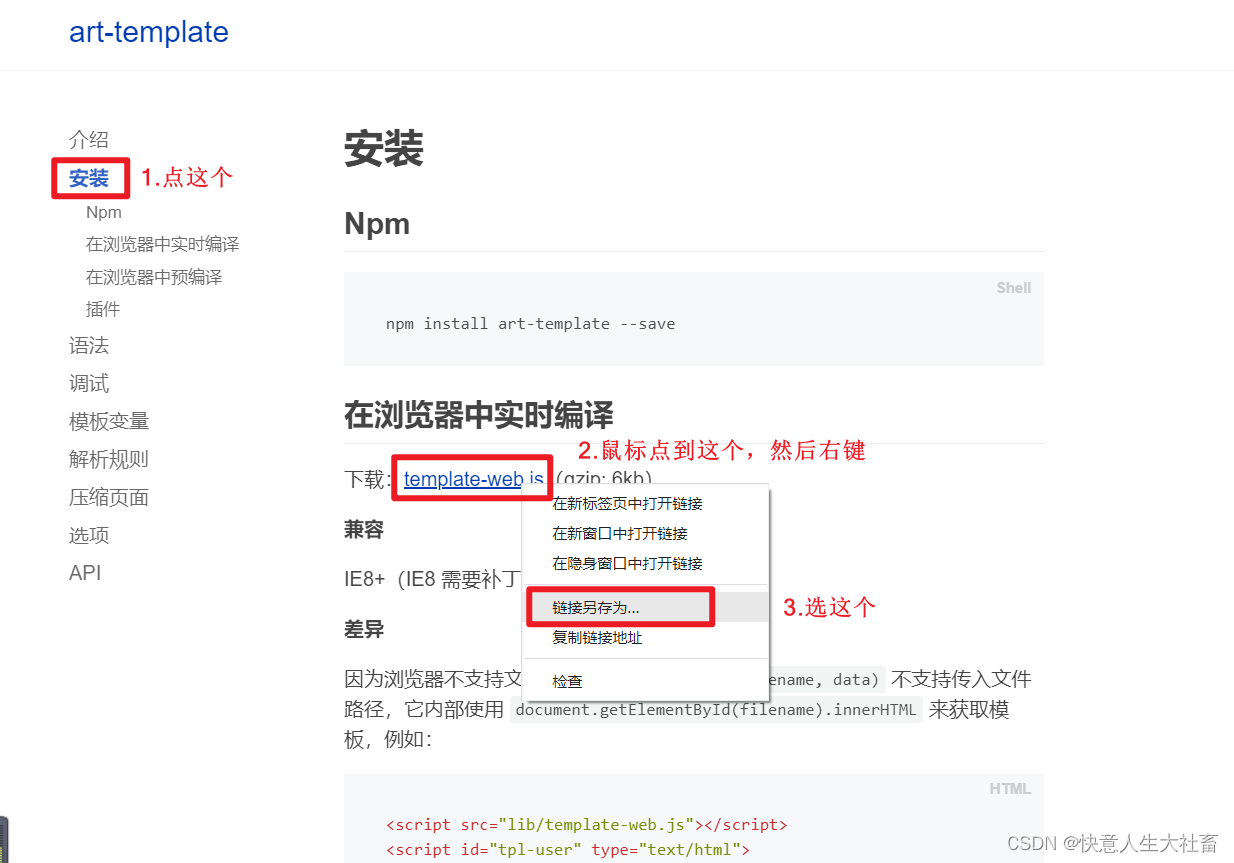This screenshot has width=1234, height=863.
Task: Click the Npm section heading
Action: tap(377, 223)
